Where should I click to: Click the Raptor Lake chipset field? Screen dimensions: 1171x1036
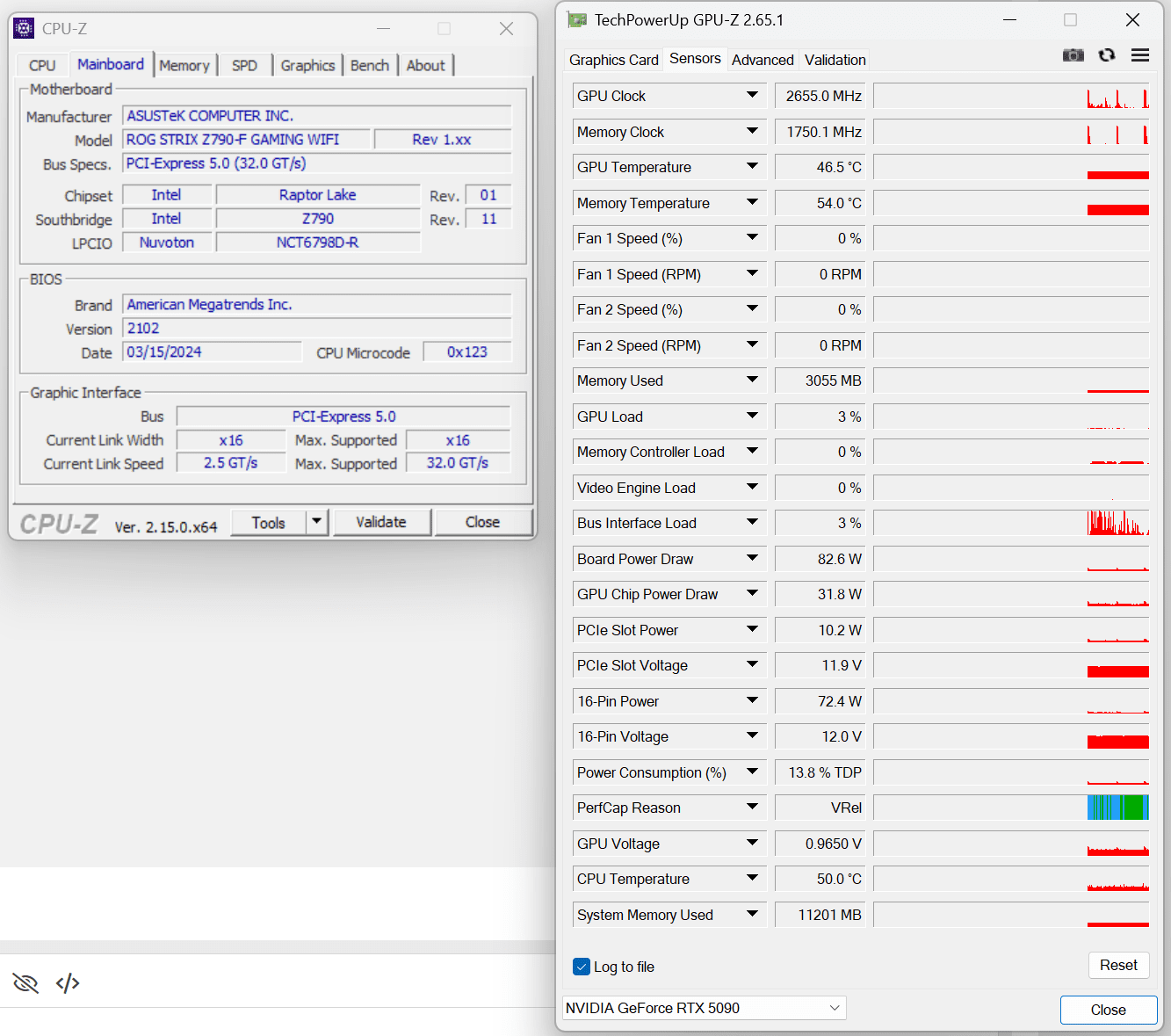point(318,194)
